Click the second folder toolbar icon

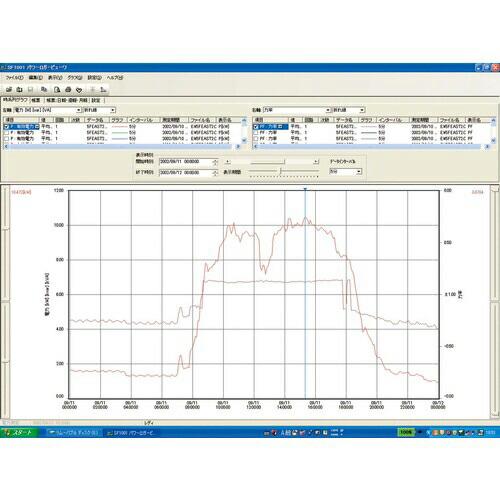point(19,89)
